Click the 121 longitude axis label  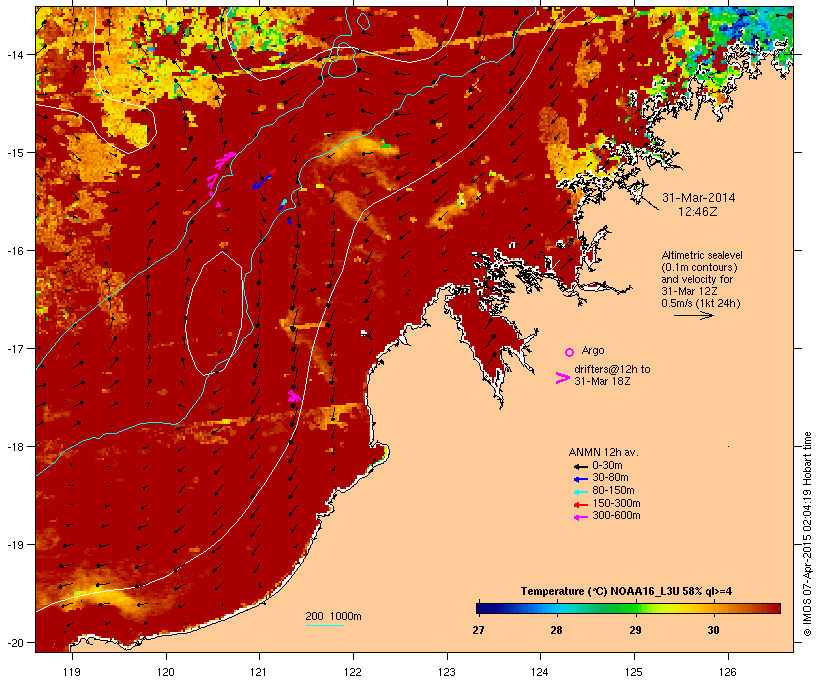pos(259,672)
